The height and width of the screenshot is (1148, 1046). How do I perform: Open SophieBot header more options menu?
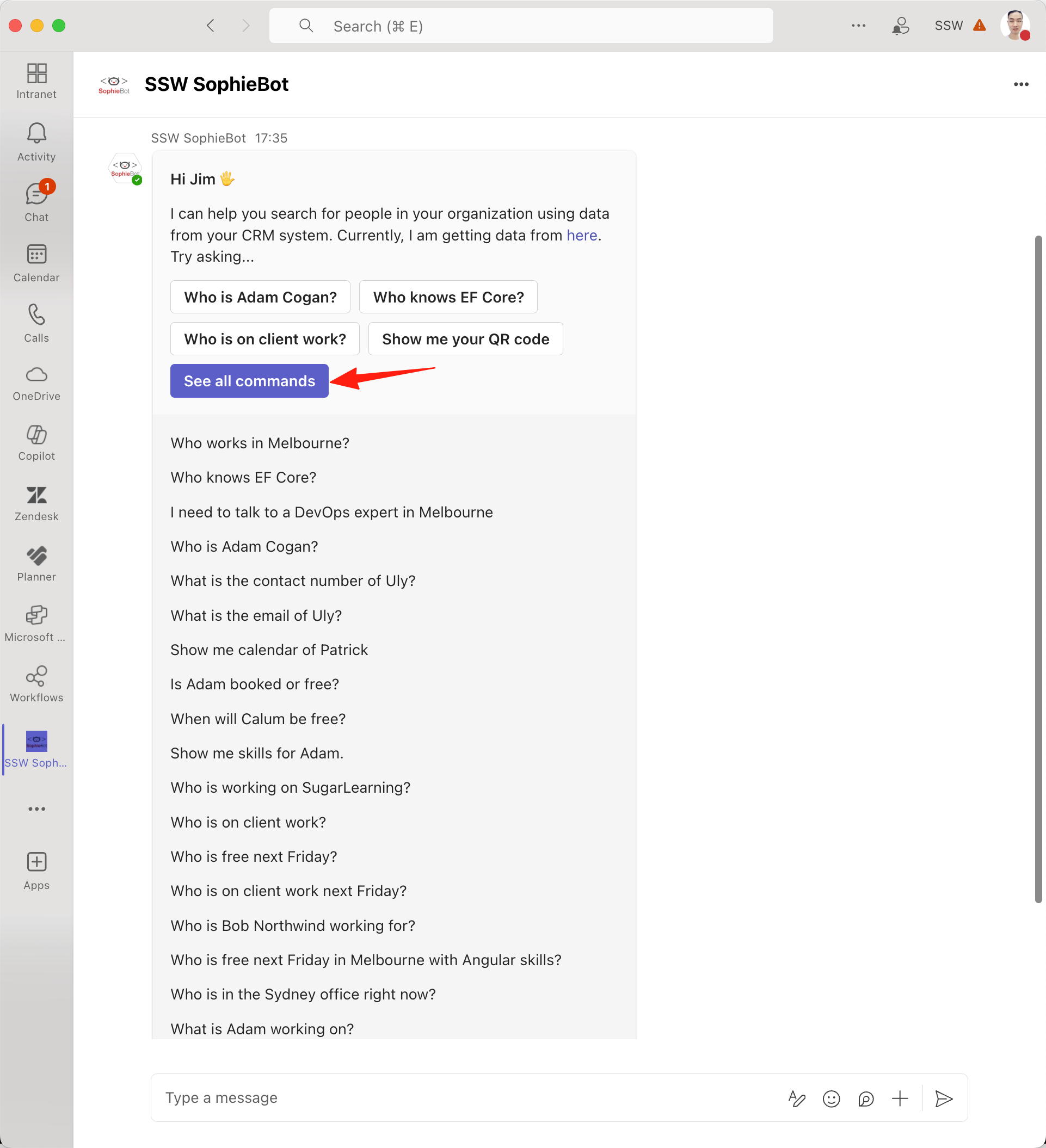pyautogui.click(x=1021, y=84)
